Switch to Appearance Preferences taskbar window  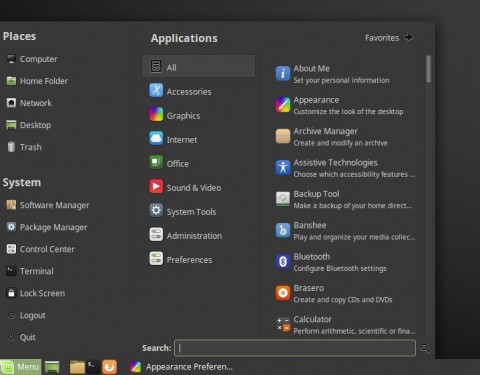181,367
